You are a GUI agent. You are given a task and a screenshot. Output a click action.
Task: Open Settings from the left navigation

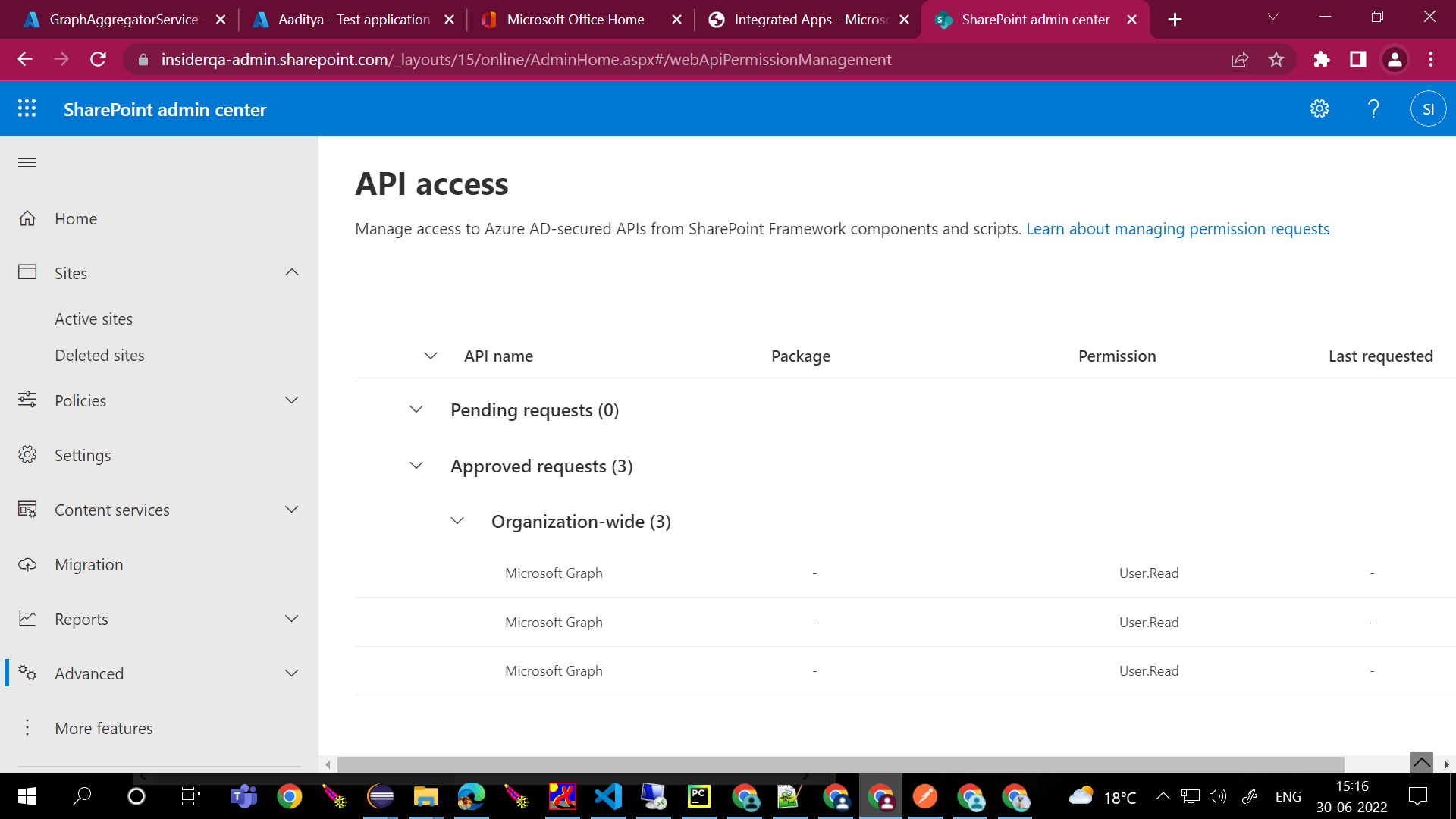click(83, 455)
